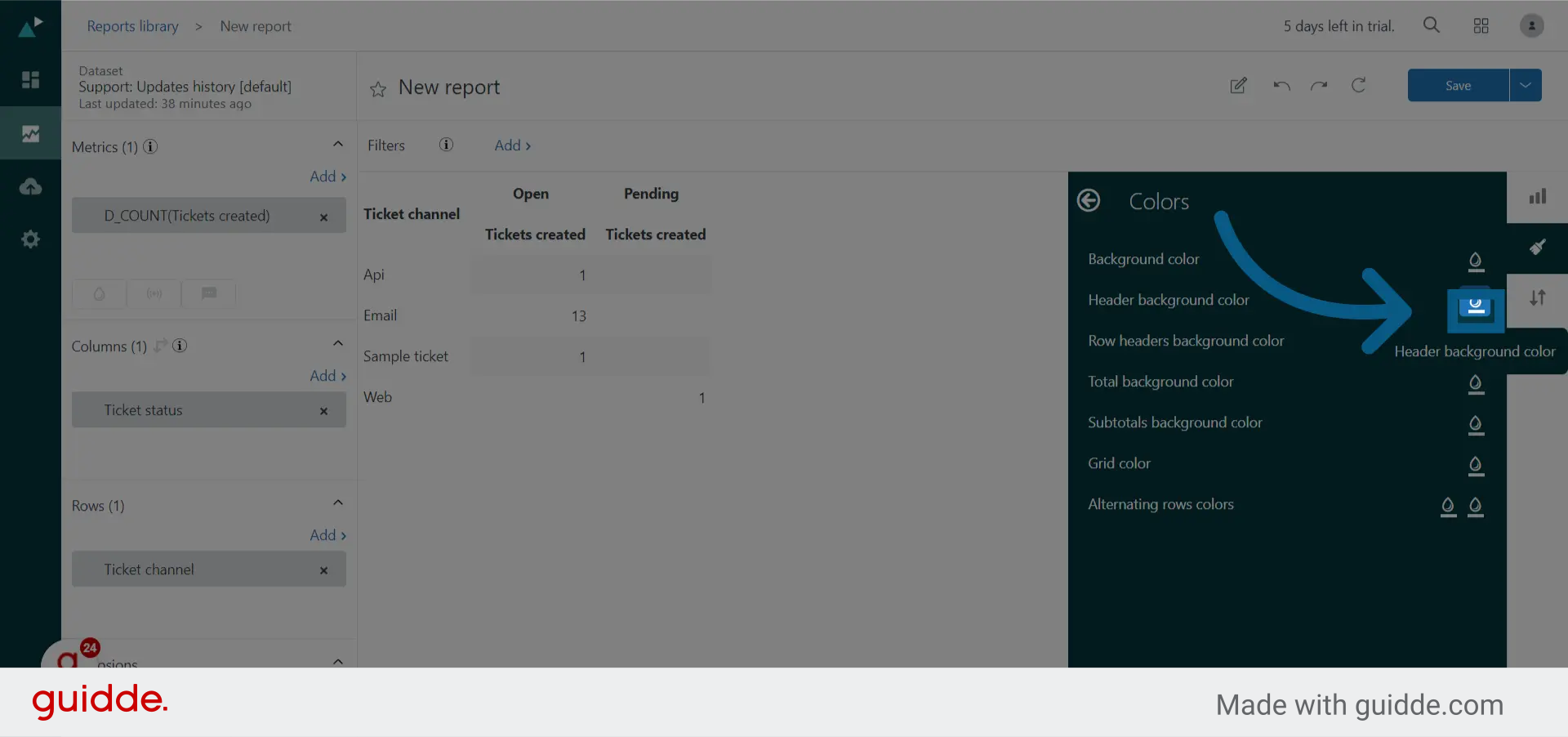Click the Save button

[1459, 85]
